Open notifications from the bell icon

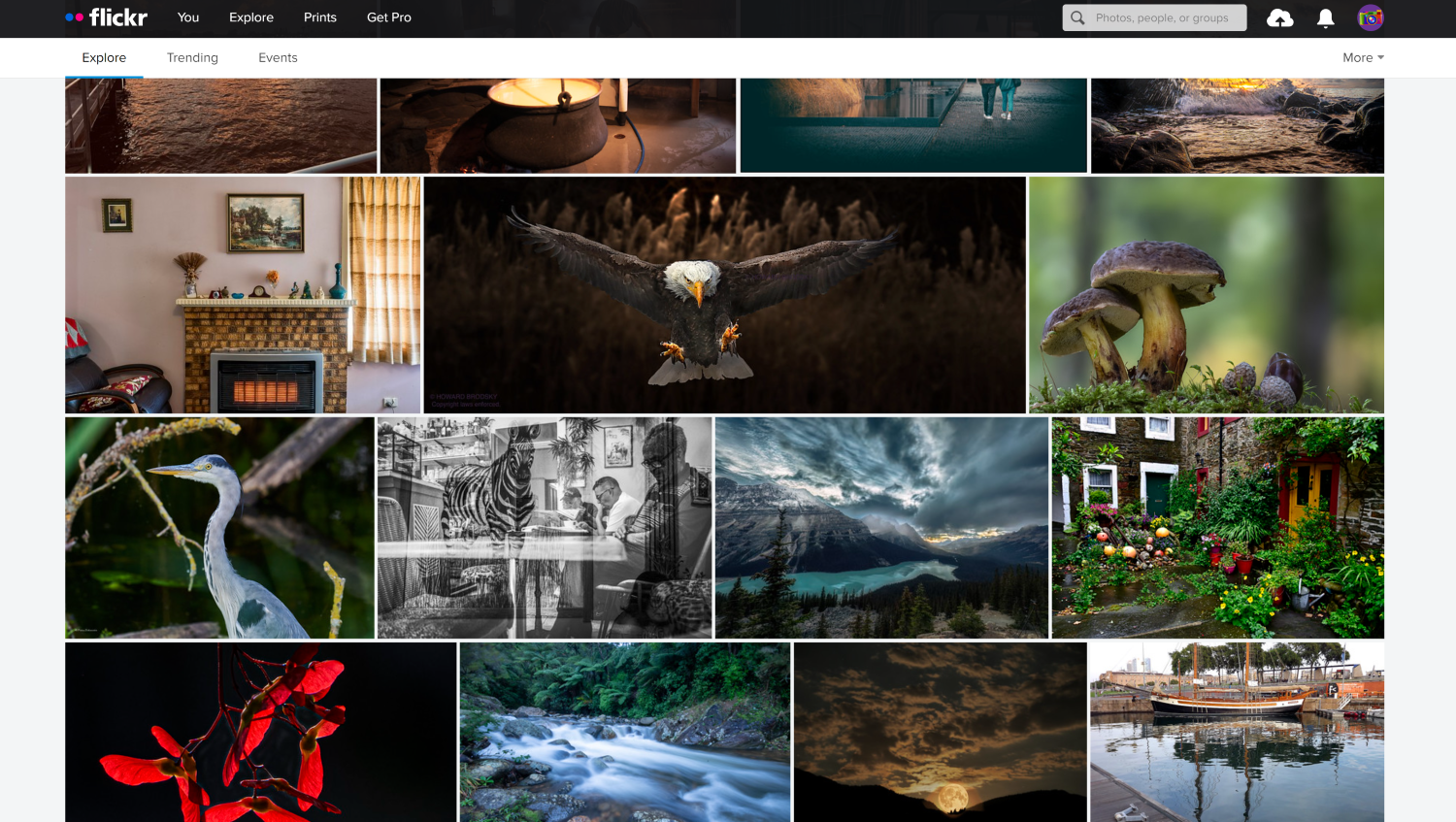[x=1324, y=16]
